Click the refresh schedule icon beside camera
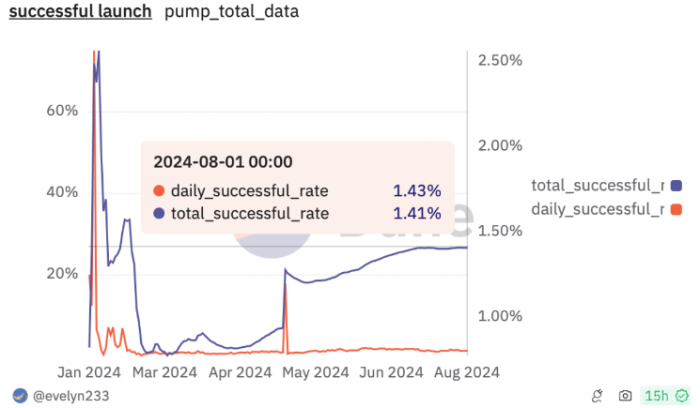This screenshot has height=408, width=700. (x=597, y=396)
